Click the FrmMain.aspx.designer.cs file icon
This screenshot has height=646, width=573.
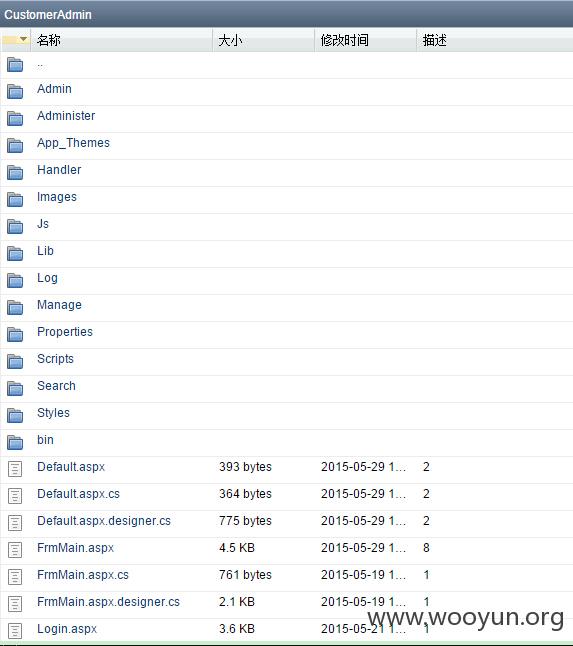(x=15, y=604)
